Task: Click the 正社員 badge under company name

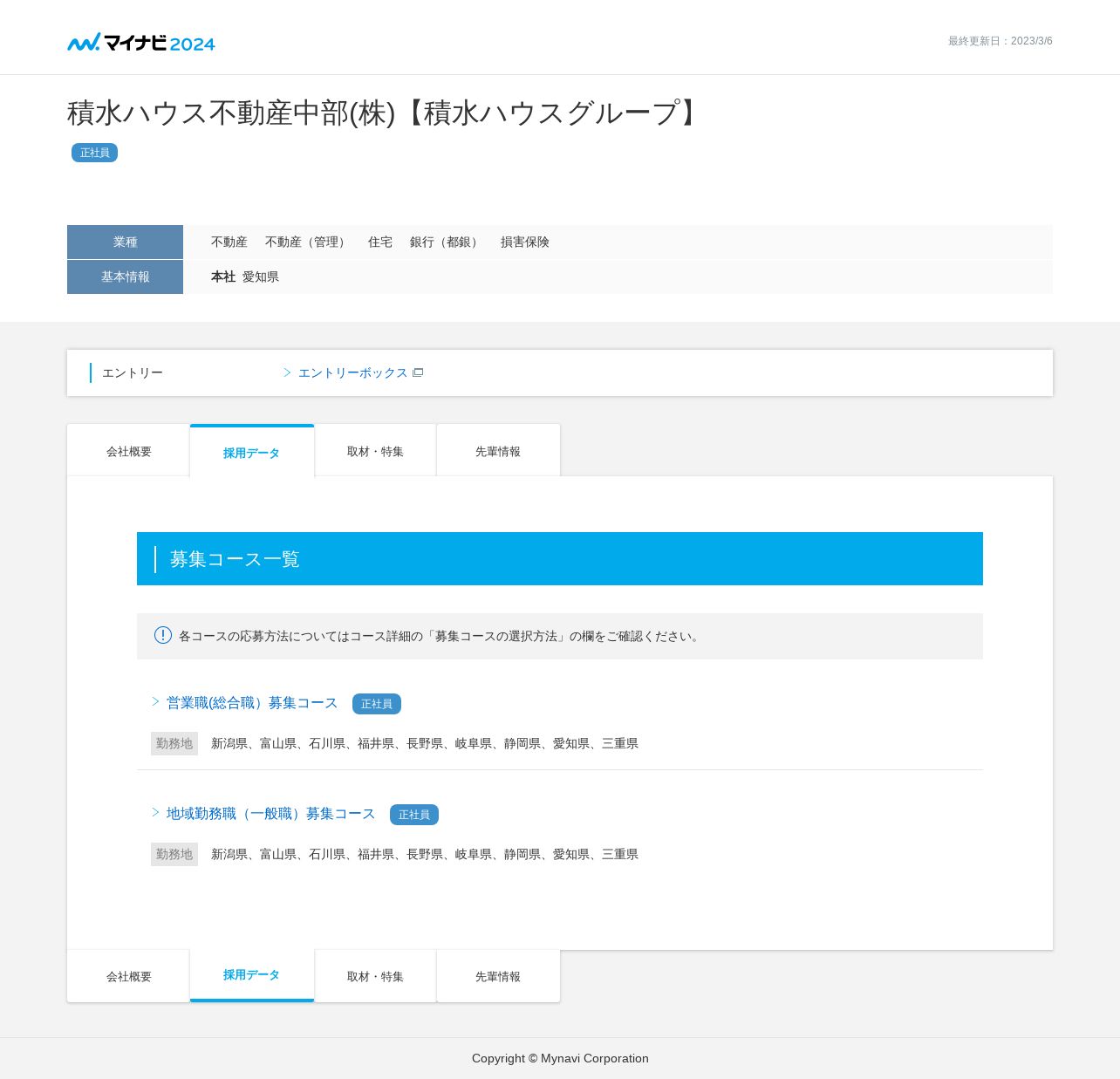Action: tap(94, 153)
